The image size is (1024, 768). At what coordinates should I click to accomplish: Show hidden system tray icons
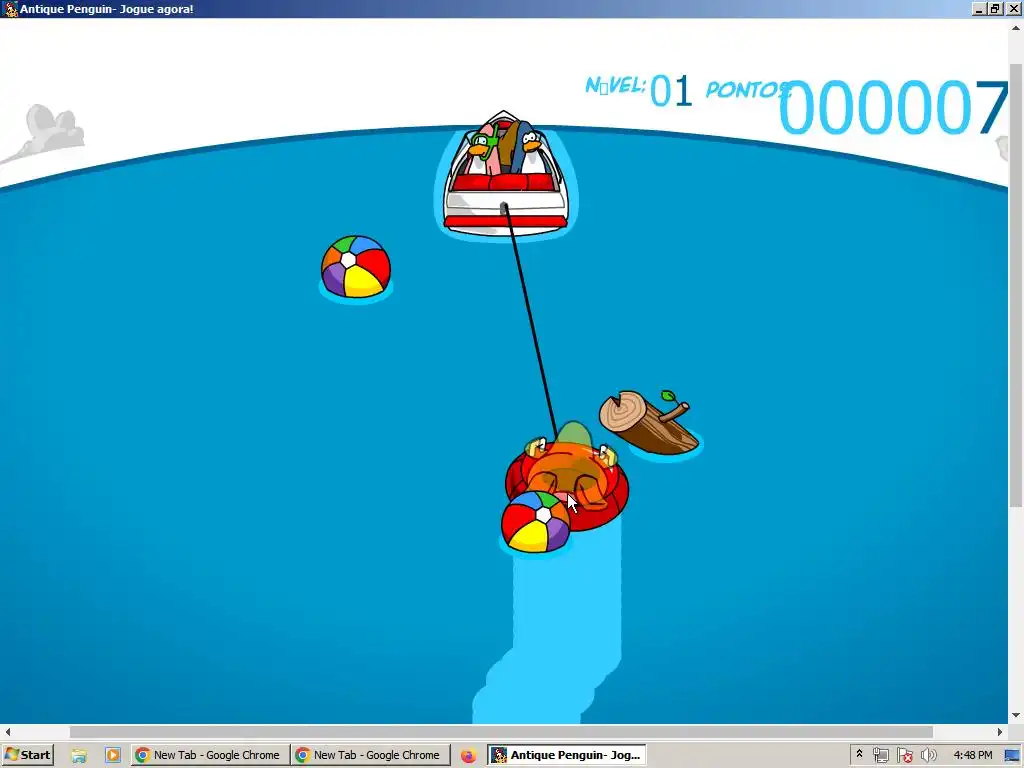(859, 754)
